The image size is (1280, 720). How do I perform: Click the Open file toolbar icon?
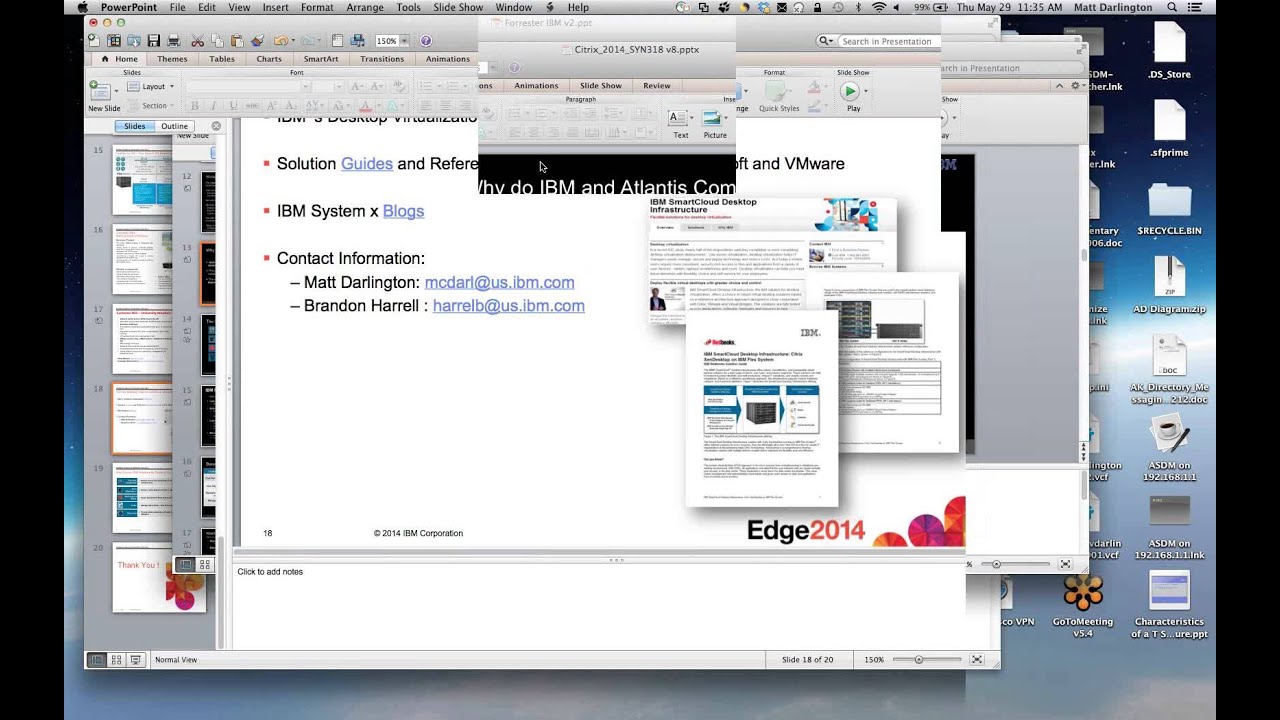point(134,41)
